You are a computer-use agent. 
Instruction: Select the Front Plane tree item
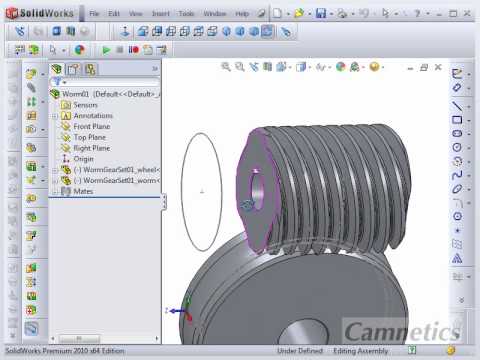(91, 127)
